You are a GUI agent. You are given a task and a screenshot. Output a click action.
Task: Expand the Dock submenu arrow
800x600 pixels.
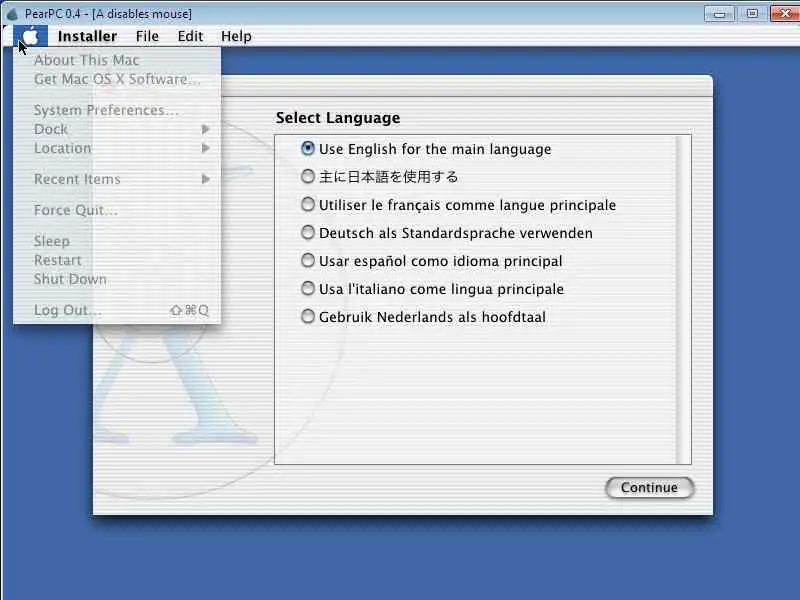click(206, 129)
